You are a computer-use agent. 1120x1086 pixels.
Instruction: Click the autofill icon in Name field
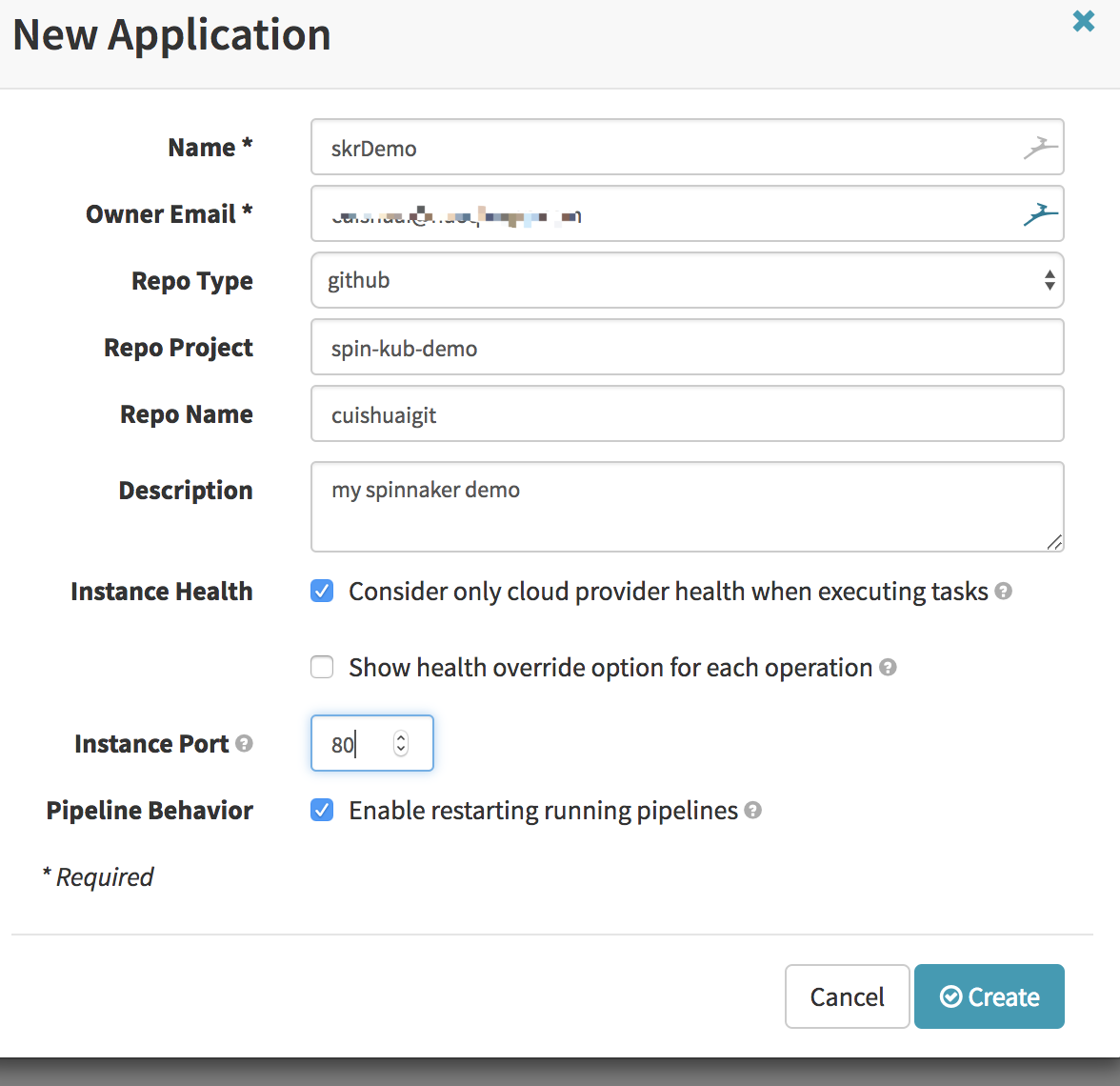click(1040, 148)
